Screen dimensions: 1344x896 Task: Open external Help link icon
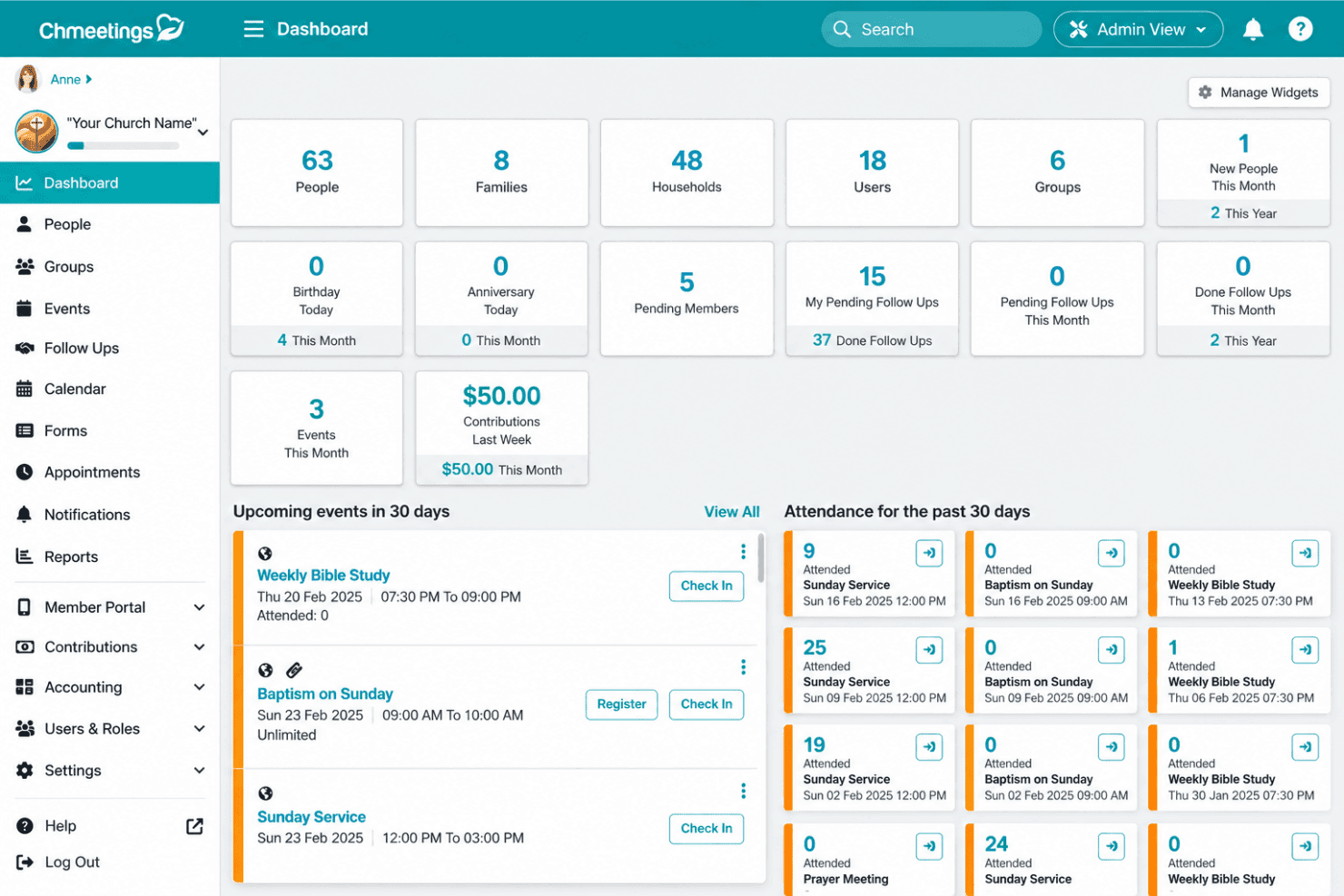click(x=194, y=826)
